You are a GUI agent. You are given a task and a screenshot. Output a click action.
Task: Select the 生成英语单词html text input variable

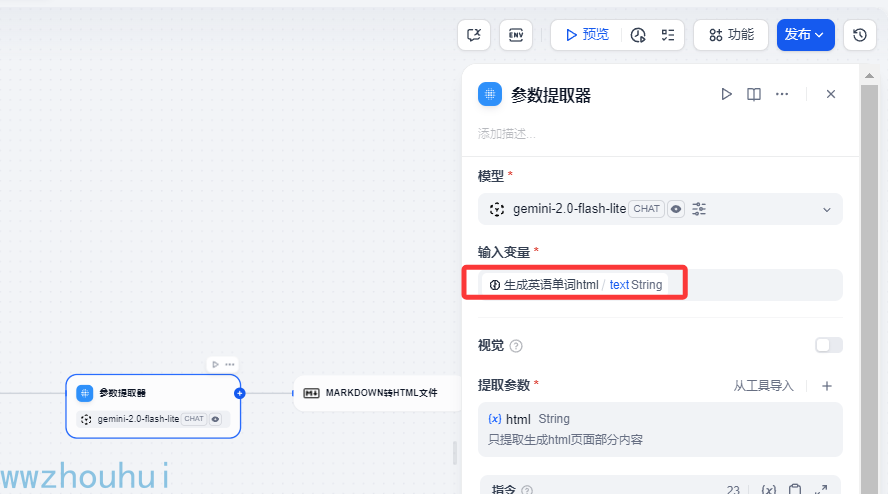(x=575, y=284)
